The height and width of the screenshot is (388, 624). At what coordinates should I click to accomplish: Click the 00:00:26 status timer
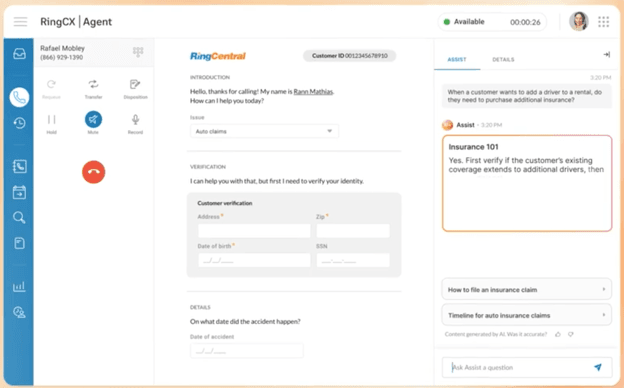(525, 22)
